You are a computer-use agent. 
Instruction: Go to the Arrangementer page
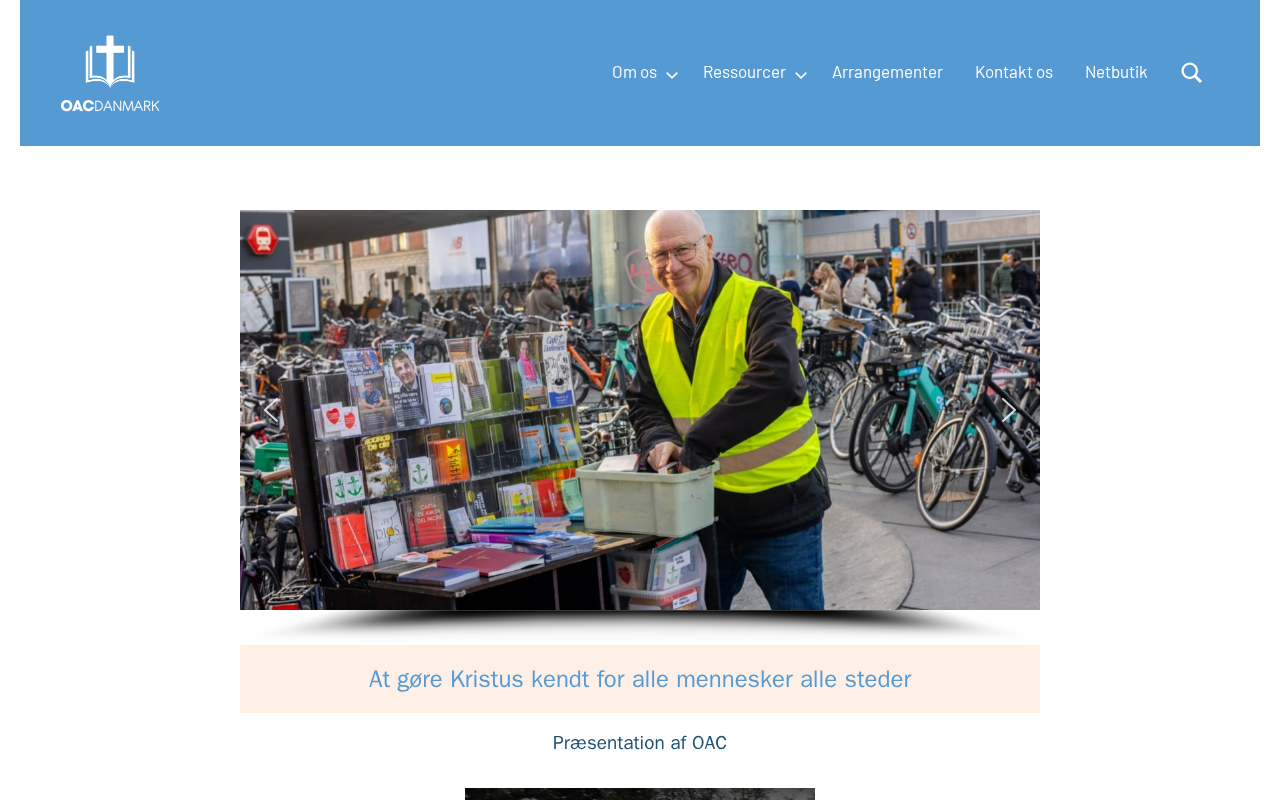click(x=887, y=72)
